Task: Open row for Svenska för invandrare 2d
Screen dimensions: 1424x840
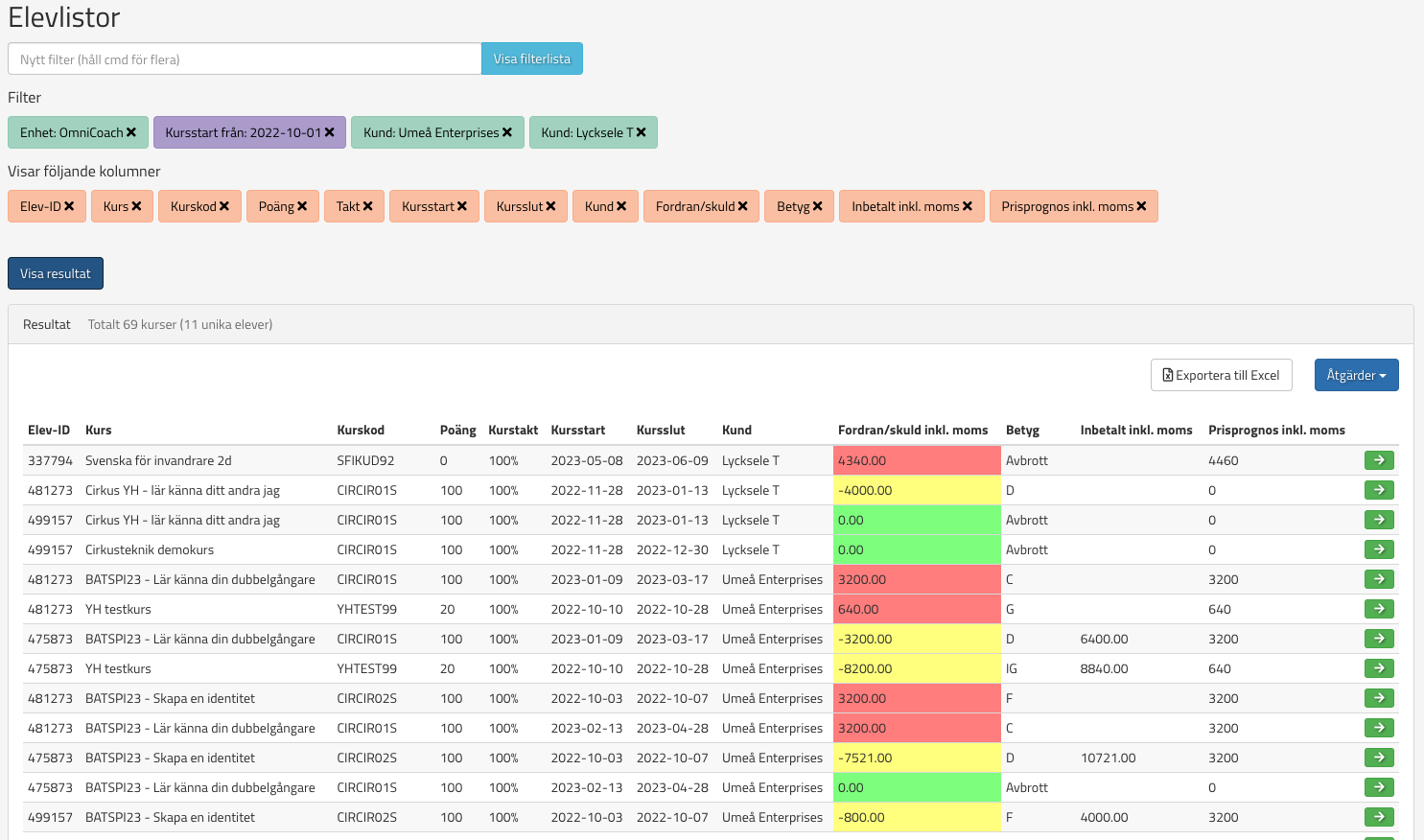Action: 1378,460
